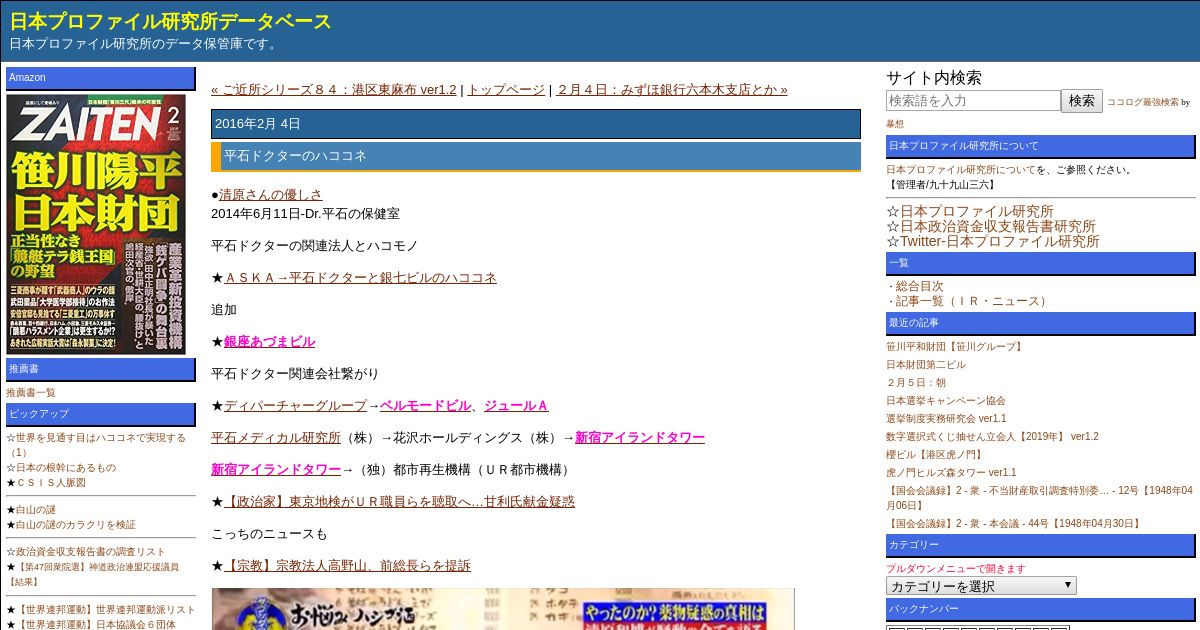Open 記事一覧（ＩＲ・ニュース）link
This screenshot has height=630, width=1200.
(972, 301)
